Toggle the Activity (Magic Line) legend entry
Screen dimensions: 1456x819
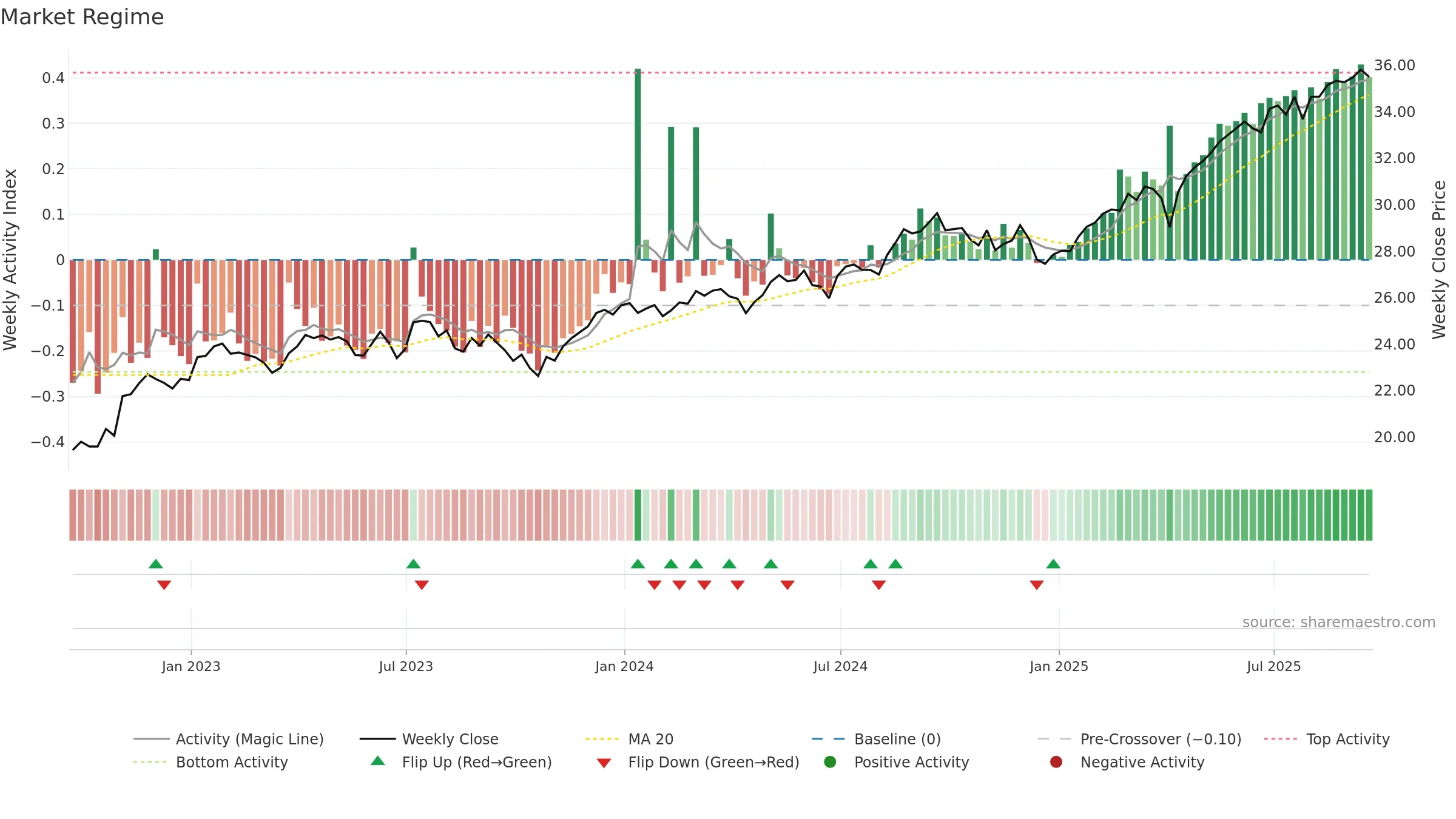click(x=229, y=739)
